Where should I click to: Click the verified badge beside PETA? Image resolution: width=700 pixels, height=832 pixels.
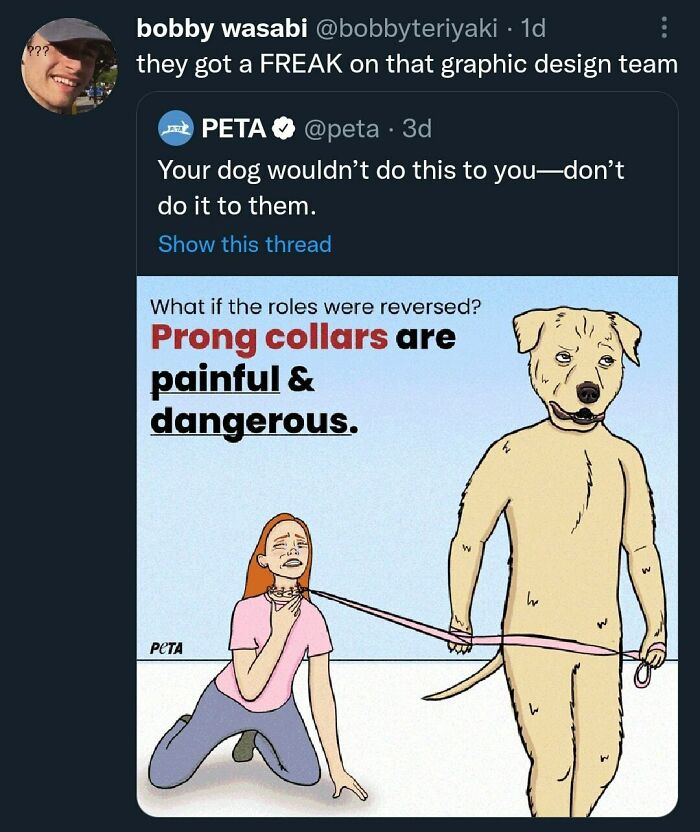[284, 128]
